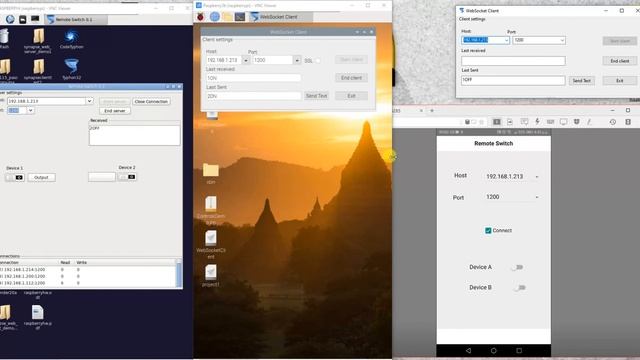Click the shield icon in mirroring toolbar
The width and height of the screenshot is (640, 360).
576,122
